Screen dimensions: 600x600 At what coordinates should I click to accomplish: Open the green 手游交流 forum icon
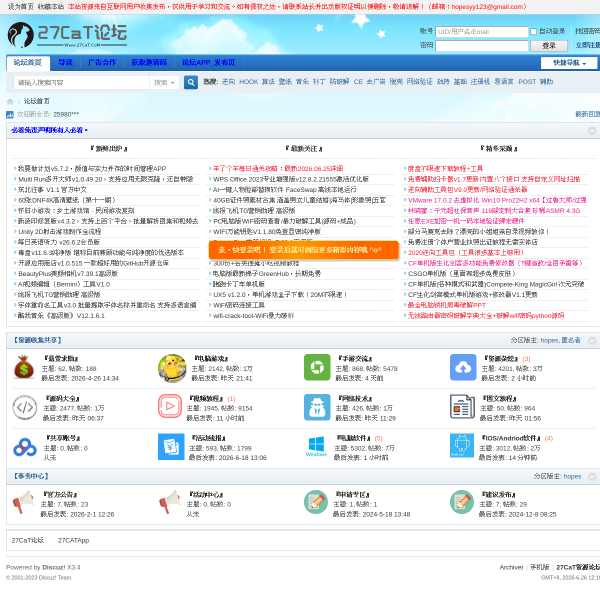pos(317,367)
